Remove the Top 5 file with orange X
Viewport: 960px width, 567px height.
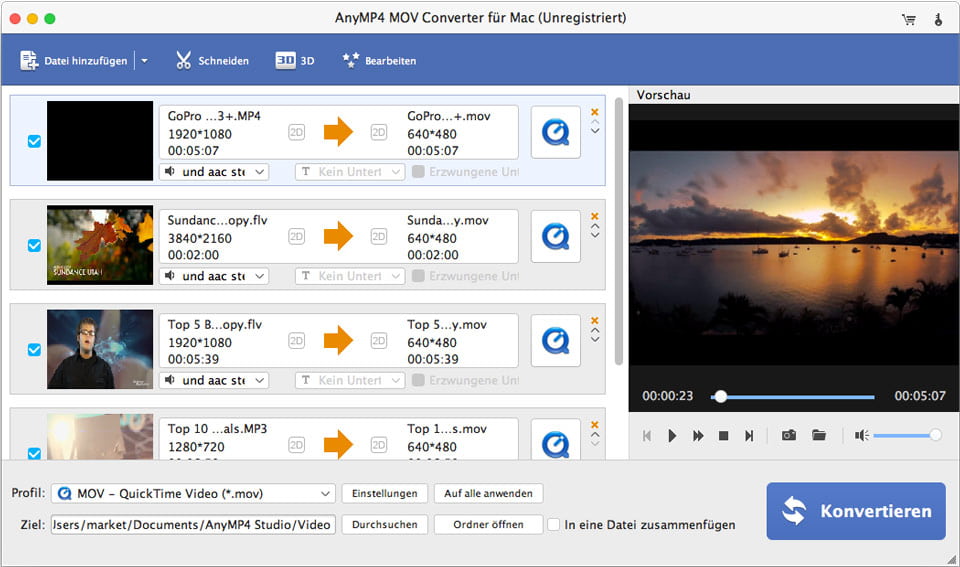click(594, 320)
